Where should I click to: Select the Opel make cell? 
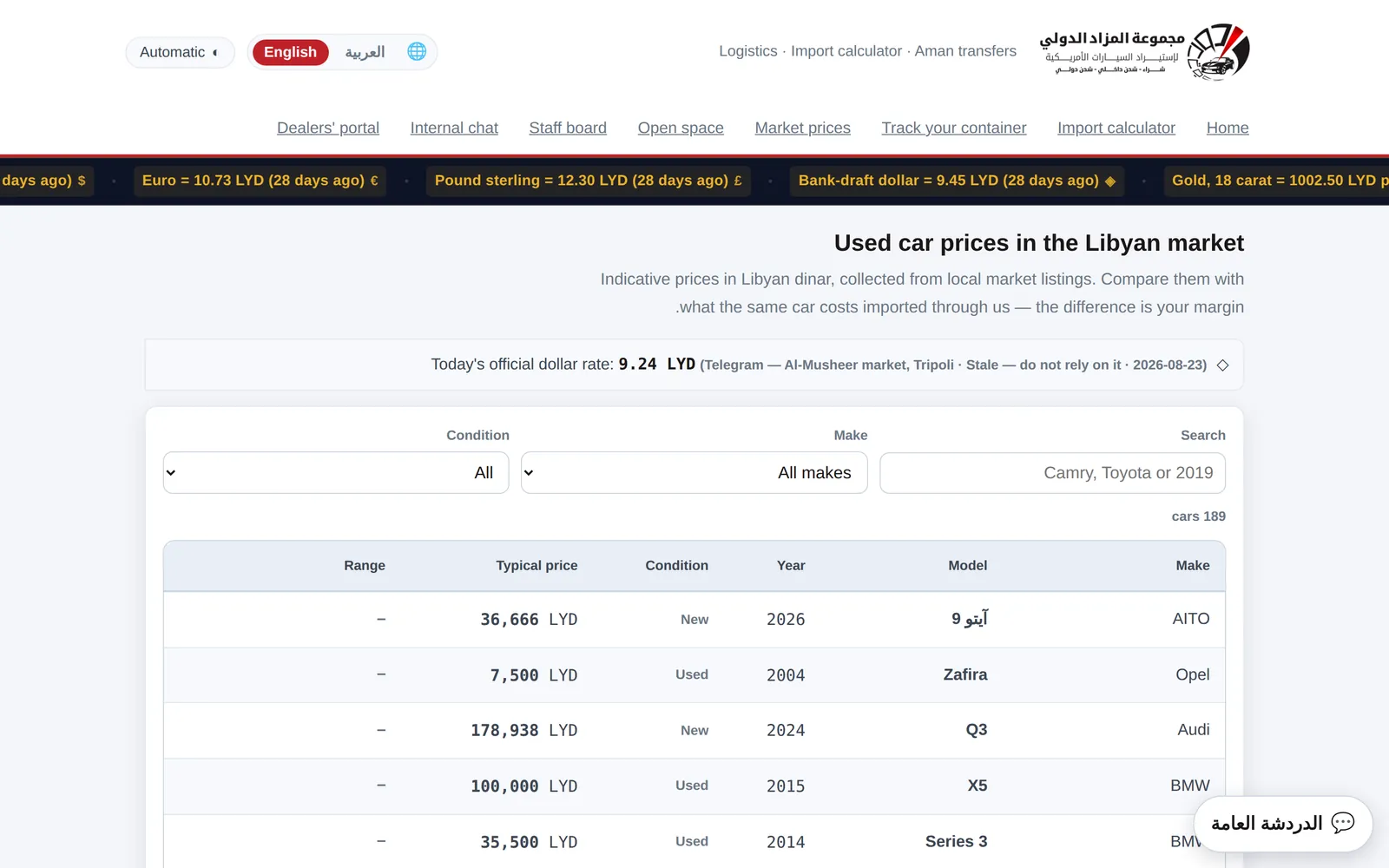pos(1193,674)
